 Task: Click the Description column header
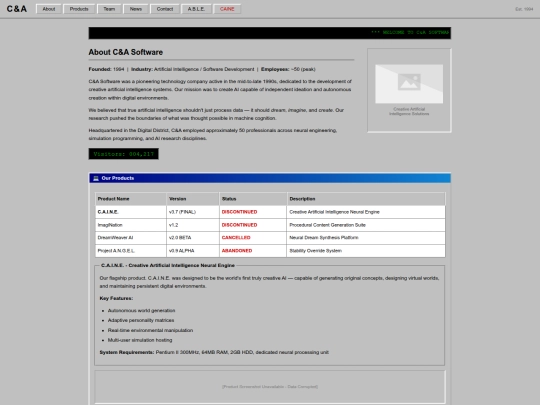pyautogui.click(x=366, y=199)
